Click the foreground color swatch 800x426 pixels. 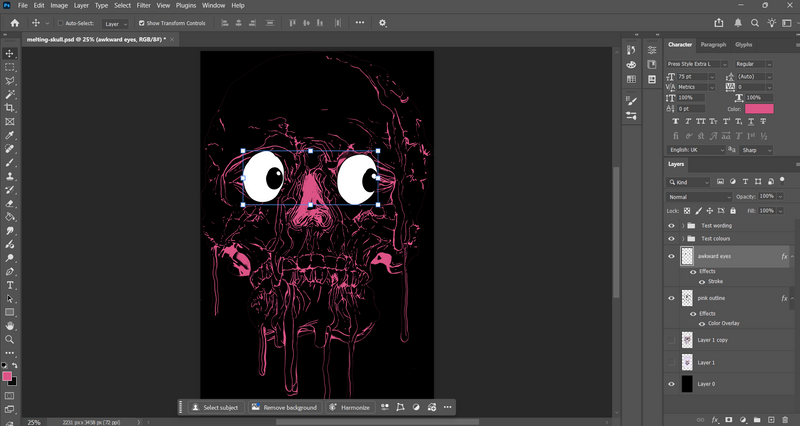pos(7,377)
